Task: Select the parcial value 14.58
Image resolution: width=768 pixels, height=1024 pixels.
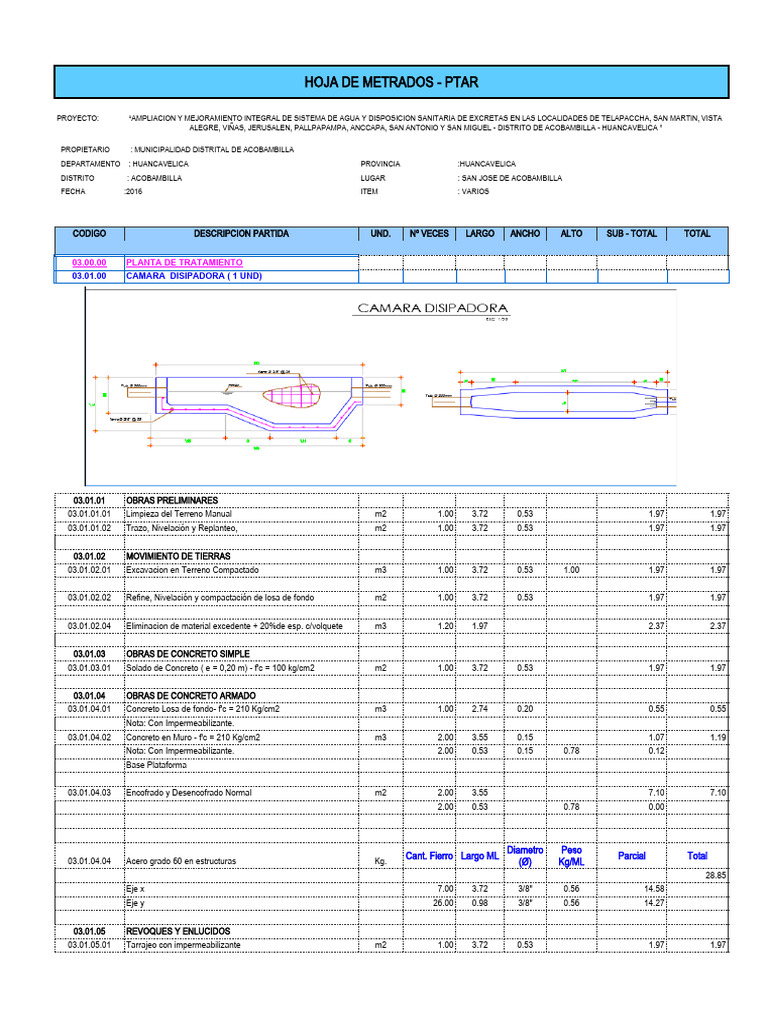Action: coord(654,889)
